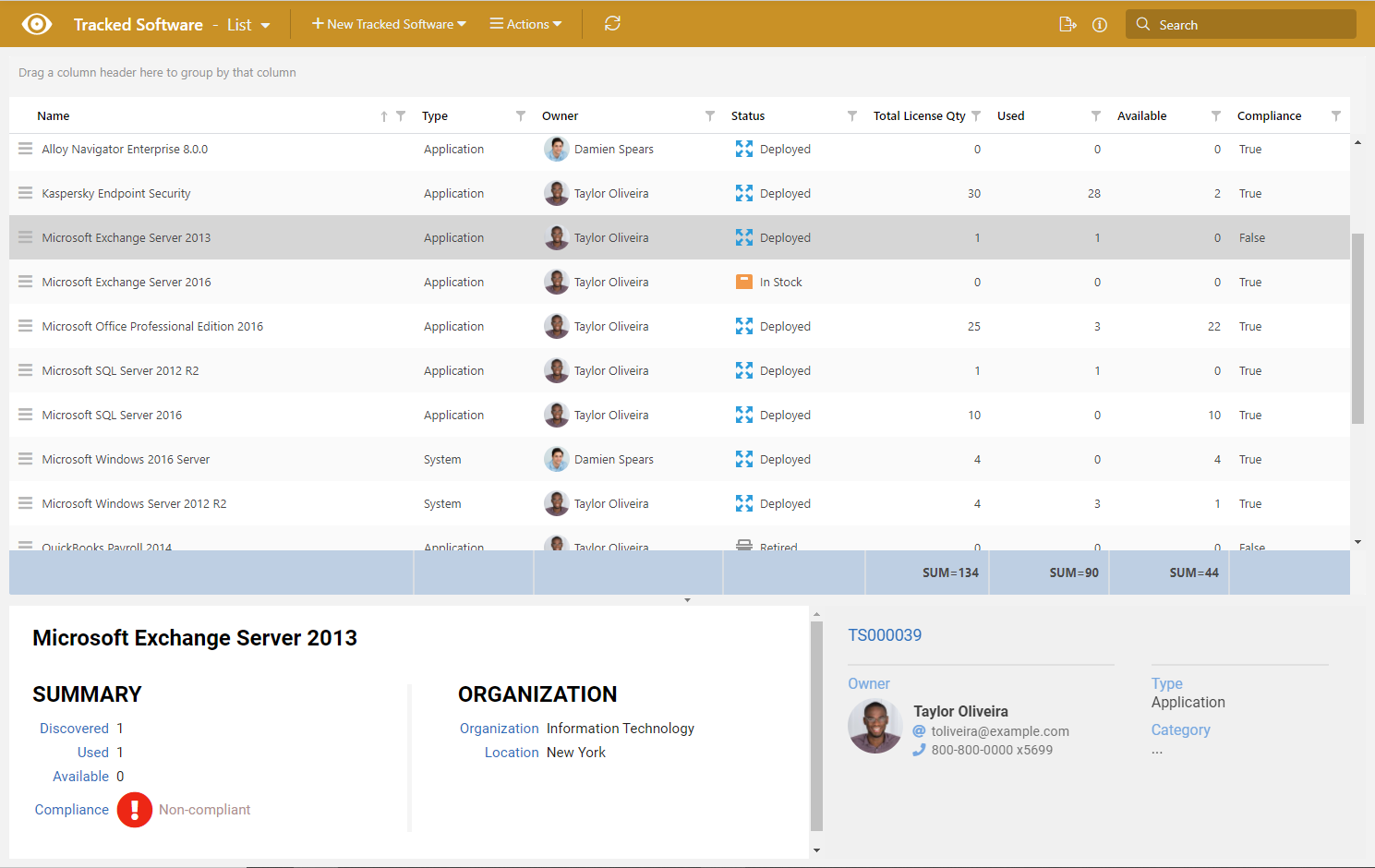
Task: Click the email icon next to toliveira@example.com
Action: (918, 730)
